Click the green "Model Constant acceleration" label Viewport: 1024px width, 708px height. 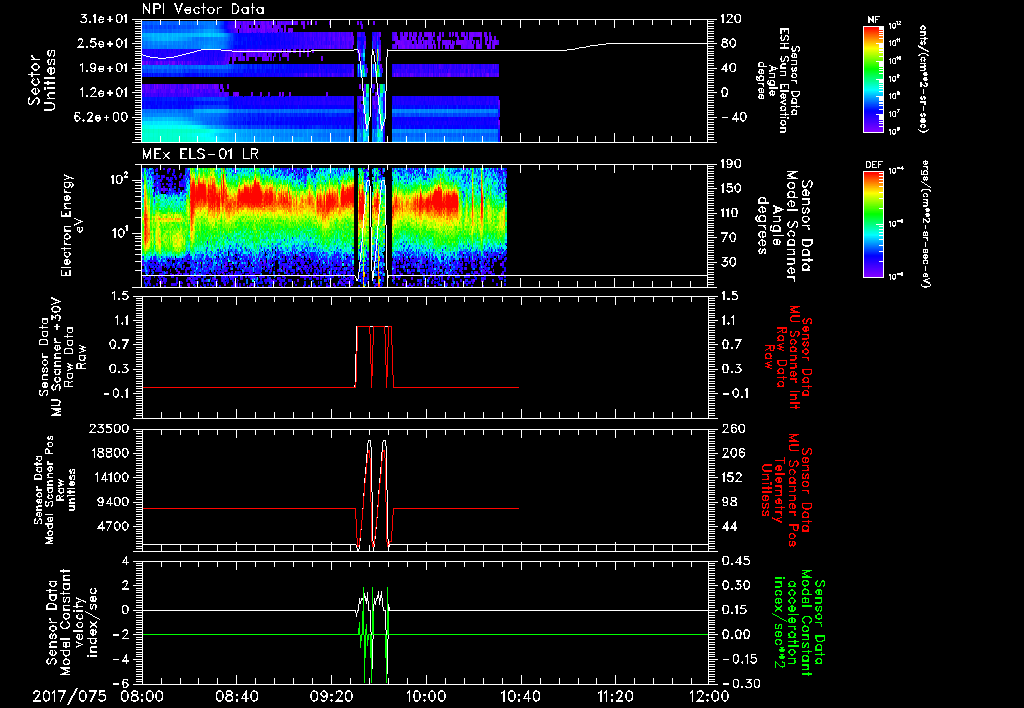tap(799, 622)
